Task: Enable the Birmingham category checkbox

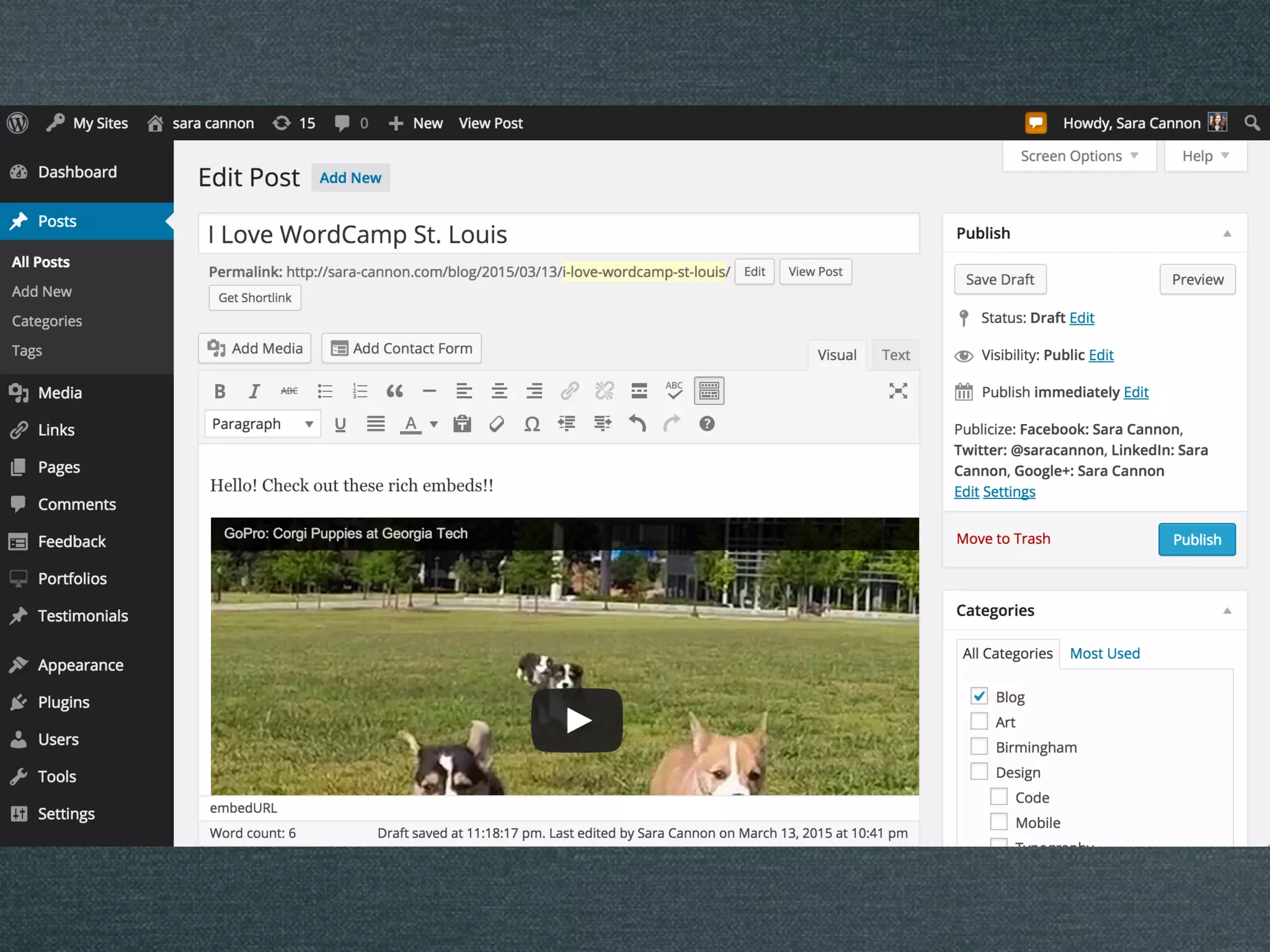Action: (979, 746)
